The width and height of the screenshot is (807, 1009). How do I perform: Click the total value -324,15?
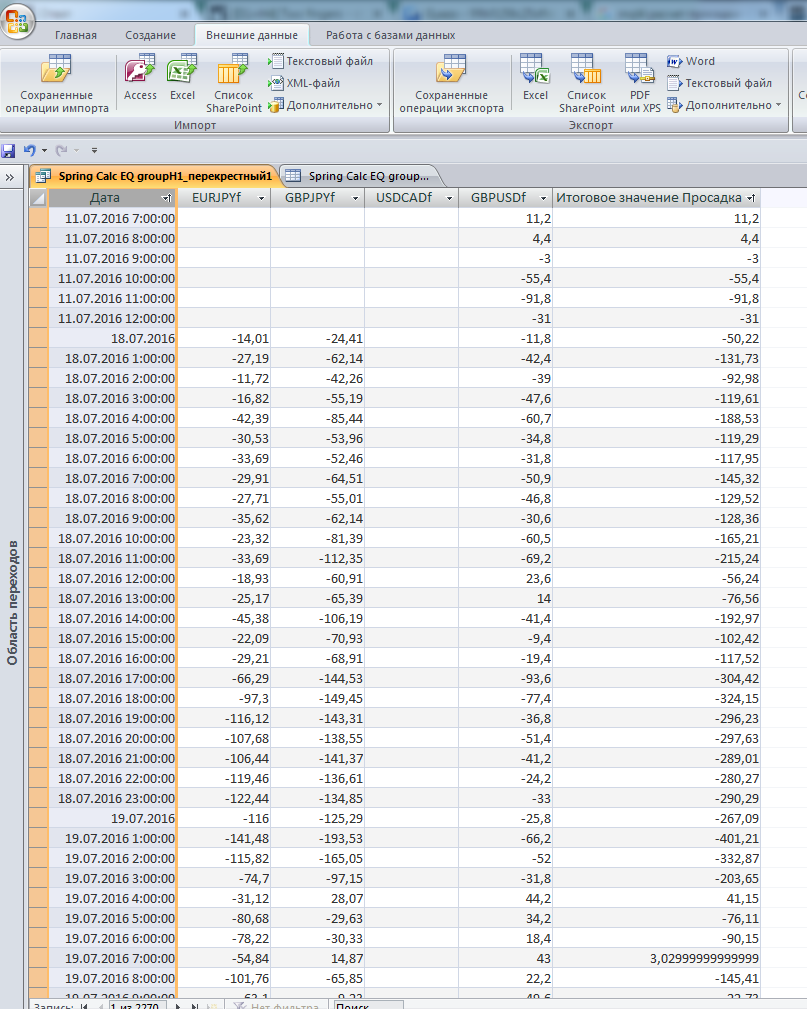[x=656, y=698]
